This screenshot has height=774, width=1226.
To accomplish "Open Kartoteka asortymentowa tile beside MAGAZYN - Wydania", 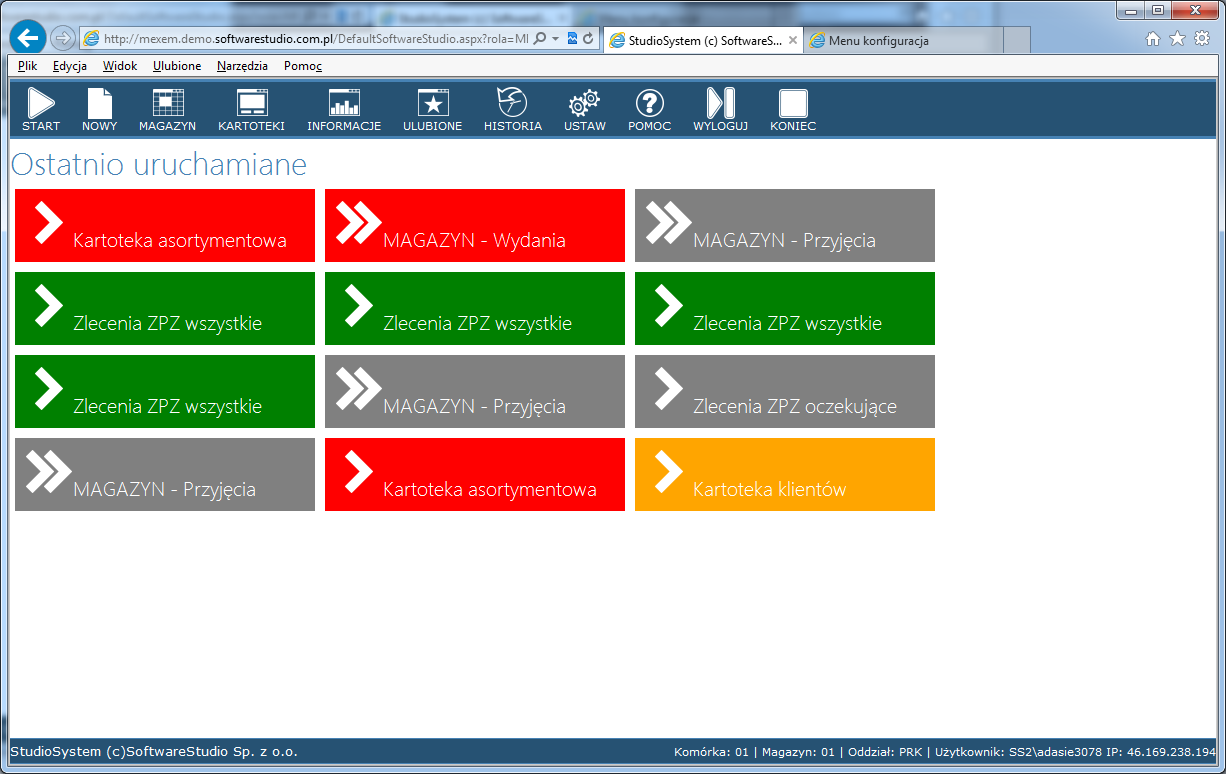I will pos(165,225).
